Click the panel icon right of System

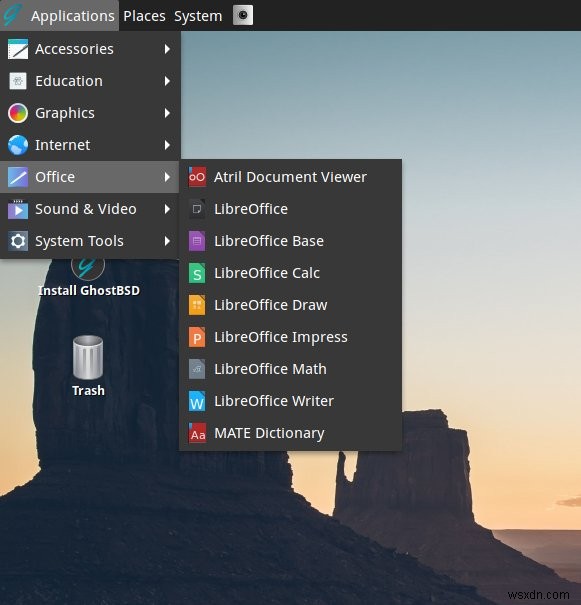tap(243, 15)
